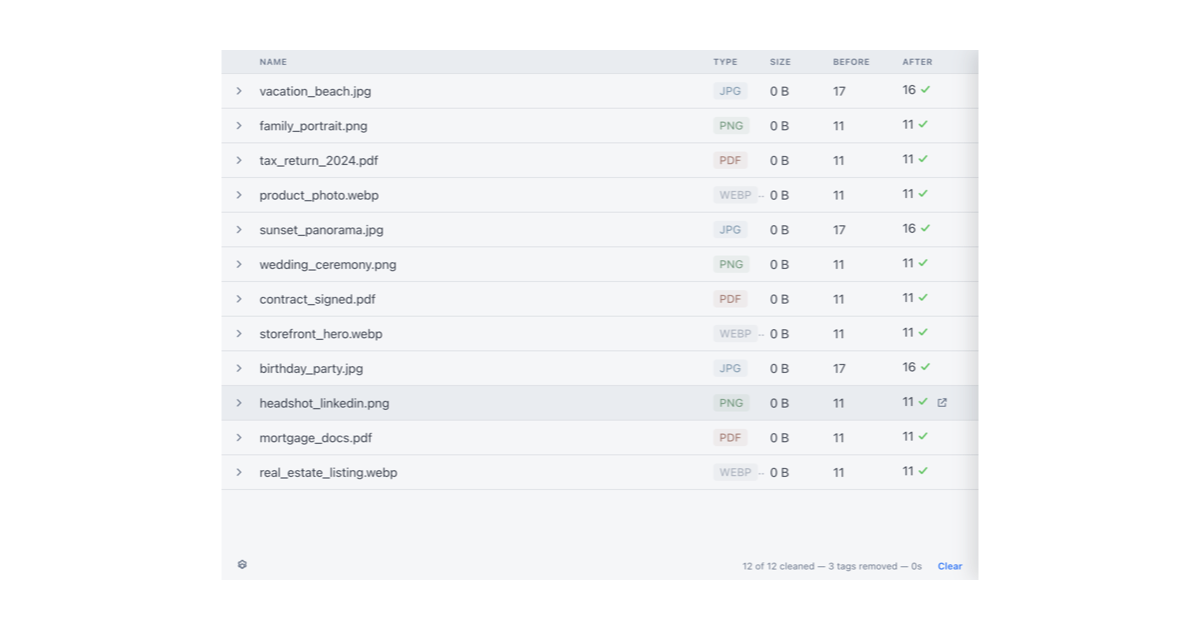This screenshot has width=1200, height=630.
Task: Click the PNG badge for headshot_linkedin.png
Action: [x=731, y=403]
